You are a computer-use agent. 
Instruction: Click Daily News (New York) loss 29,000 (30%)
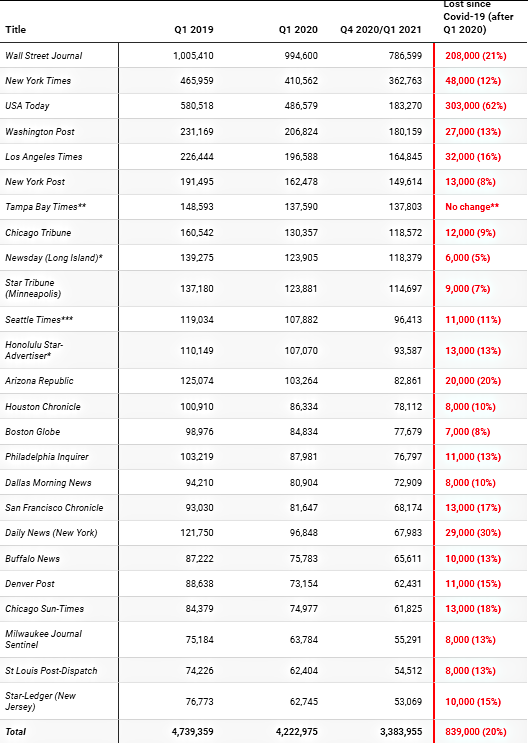(473, 533)
